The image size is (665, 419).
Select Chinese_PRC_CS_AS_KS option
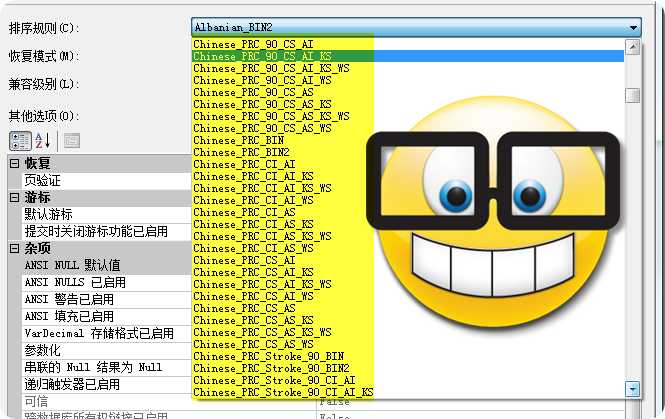coord(408,320)
